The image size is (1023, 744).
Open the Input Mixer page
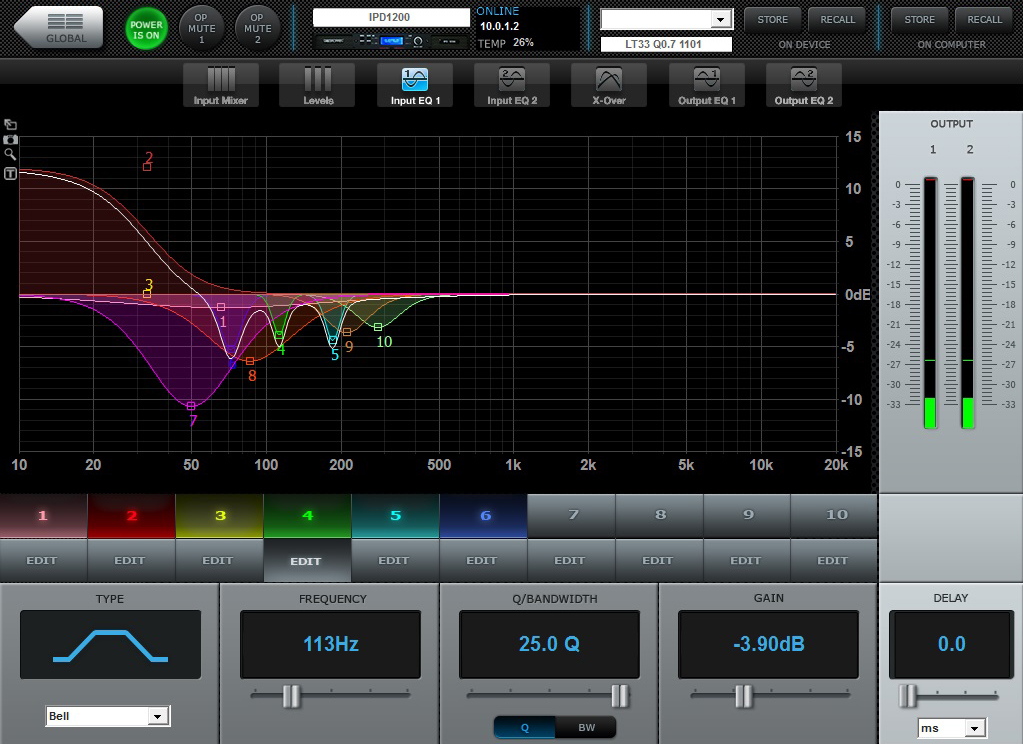pos(221,85)
